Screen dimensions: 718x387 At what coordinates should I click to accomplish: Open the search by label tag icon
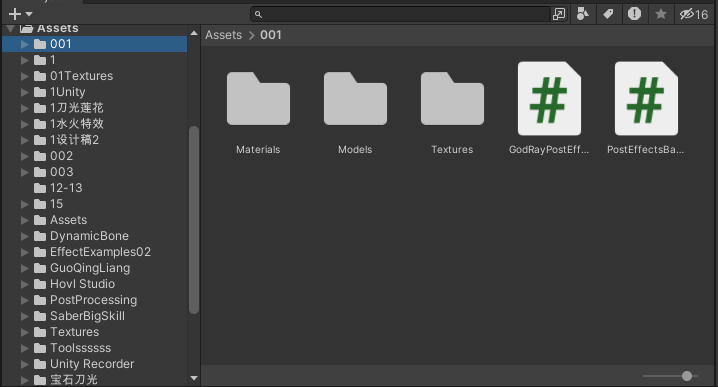608,14
